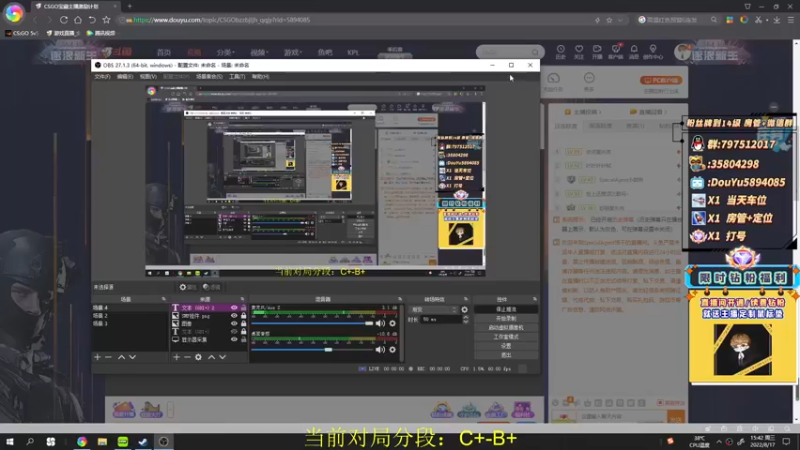Move the selected source down
The width and height of the screenshot is (800, 450).
pos(222,357)
